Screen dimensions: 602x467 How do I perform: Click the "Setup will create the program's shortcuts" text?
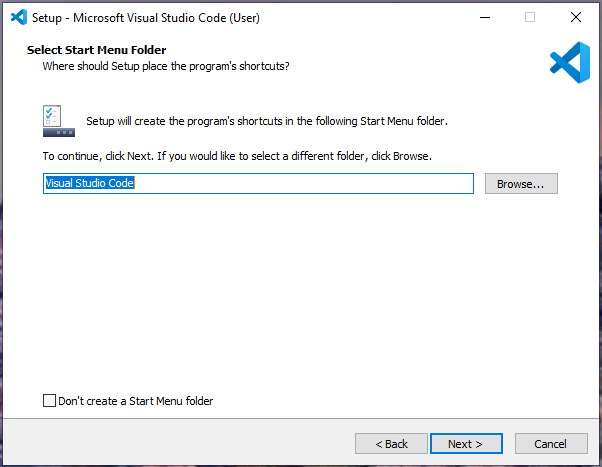pos(266,121)
